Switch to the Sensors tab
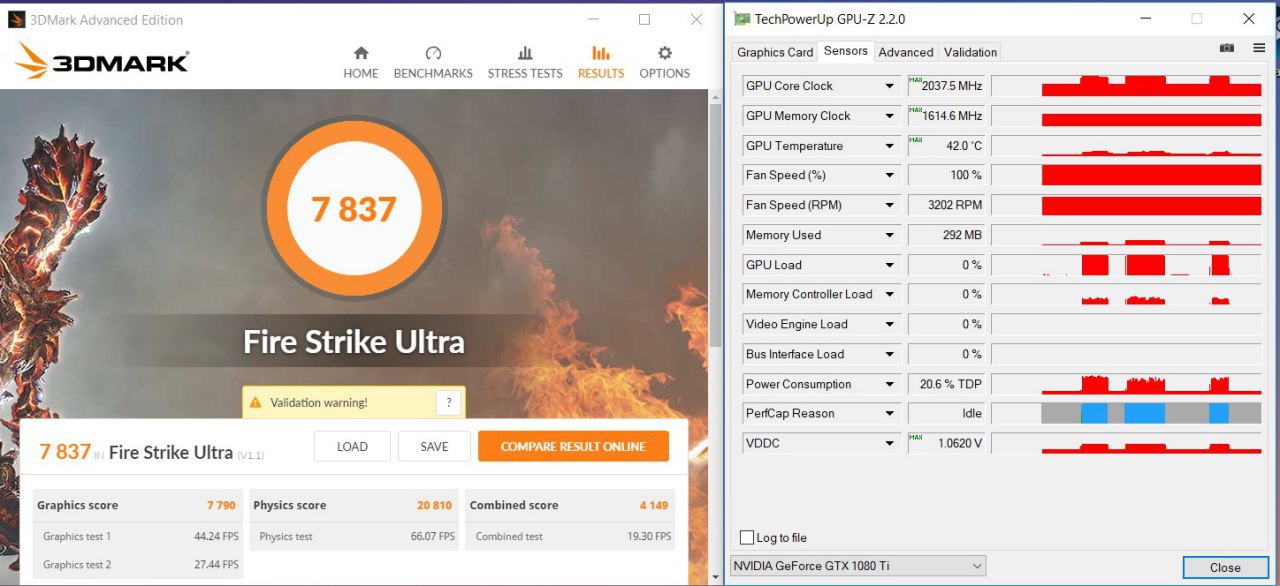 click(x=846, y=51)
